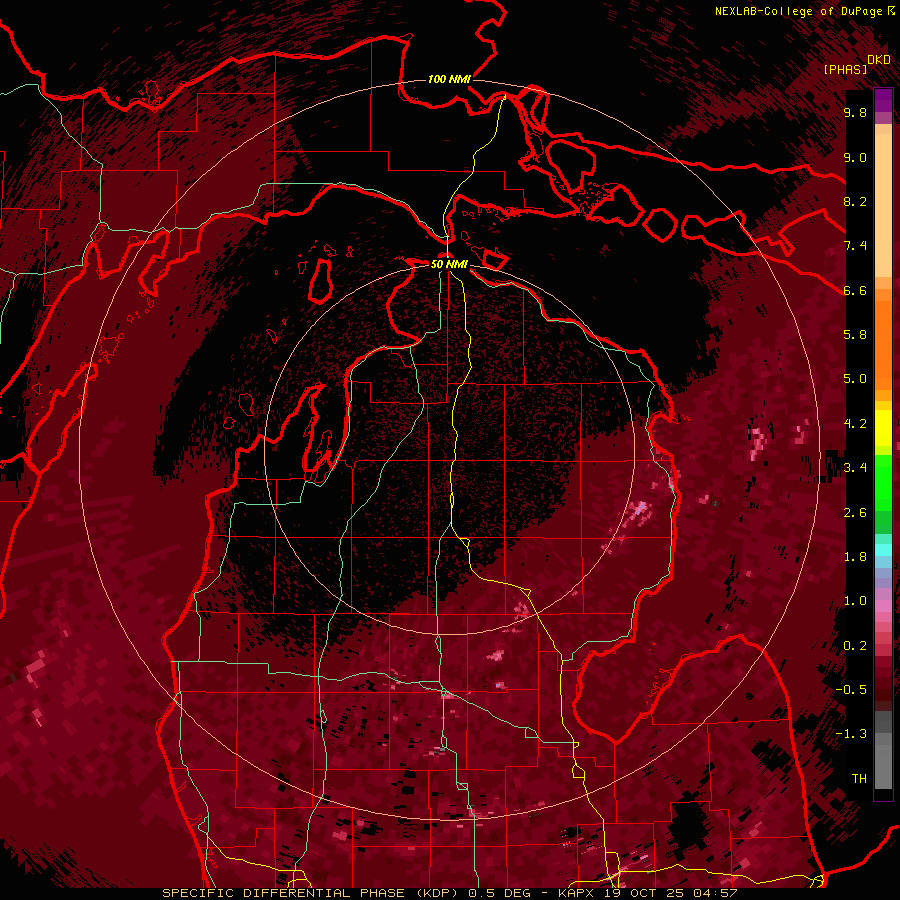Click the yellow band of the color bar
This screenshot has height=900, width=900.
(x=883, y=428)
